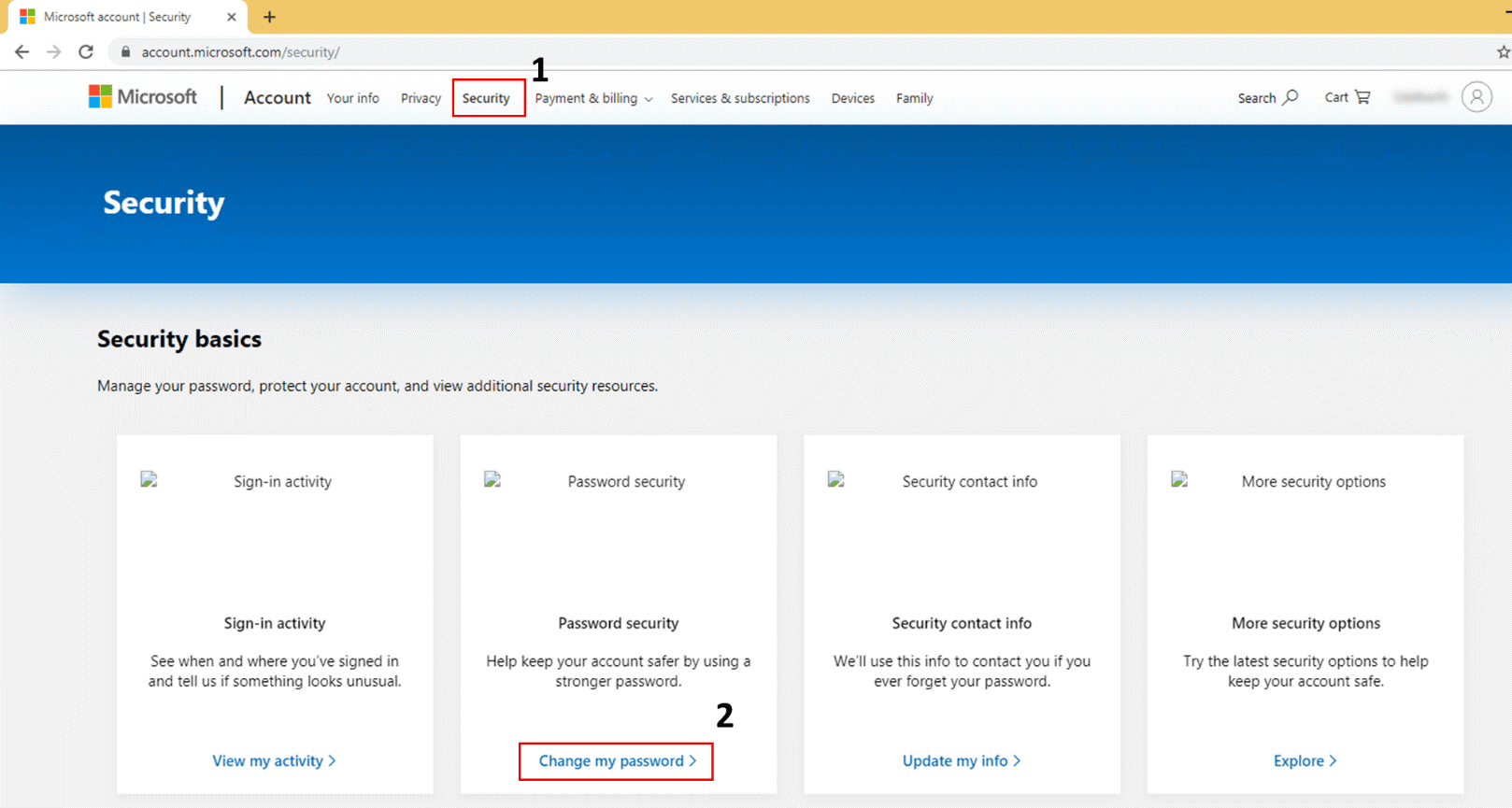The image size is (1512, 808).
Task: Click Update my info link
Action: tap(962, 760)
